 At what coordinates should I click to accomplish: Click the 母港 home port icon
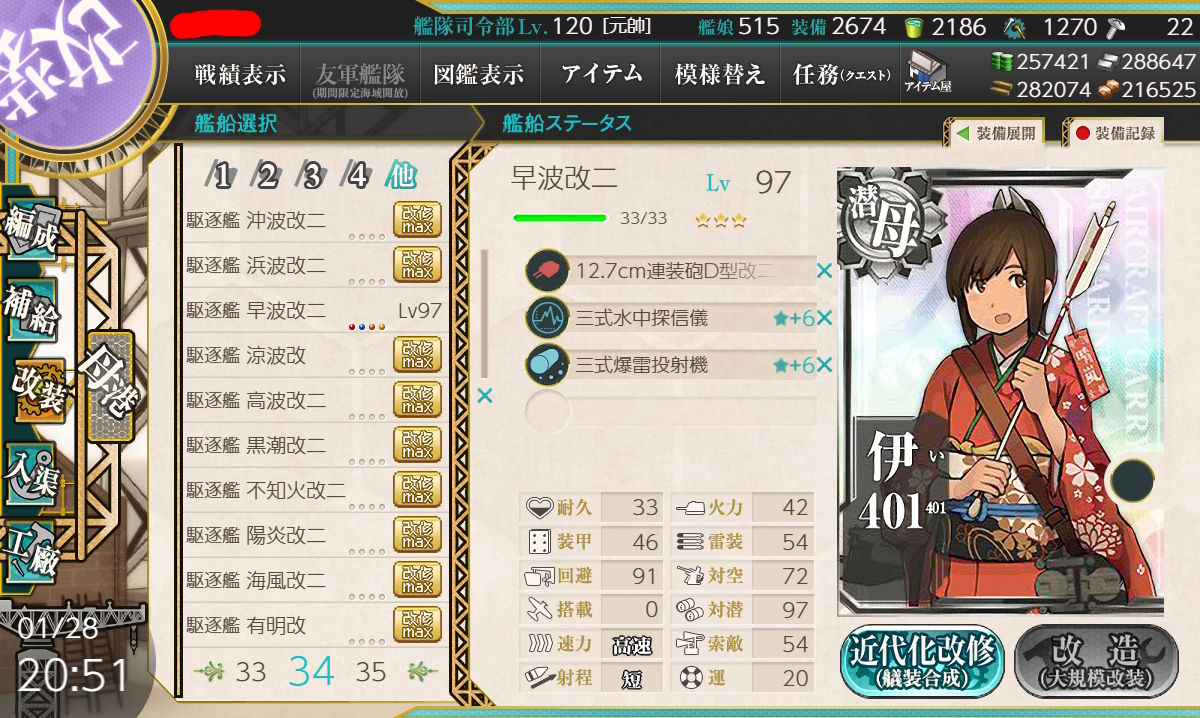tap(109, 387)
